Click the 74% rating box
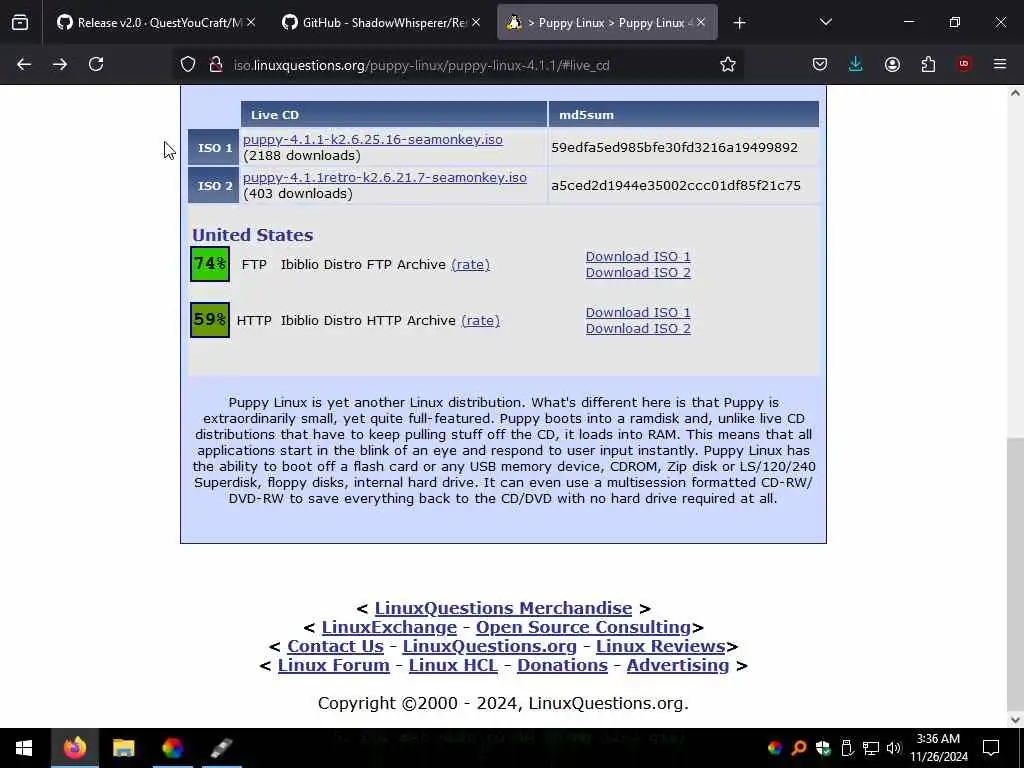Image resolution: width=1024 pixels, height=768 pixels. tap(210, 264)
